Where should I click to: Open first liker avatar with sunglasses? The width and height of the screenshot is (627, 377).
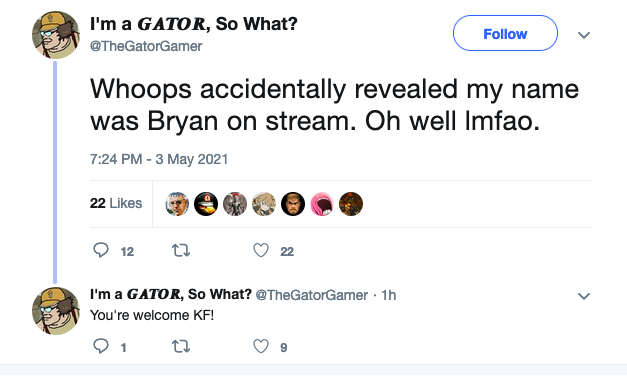(x=177, y=204)
